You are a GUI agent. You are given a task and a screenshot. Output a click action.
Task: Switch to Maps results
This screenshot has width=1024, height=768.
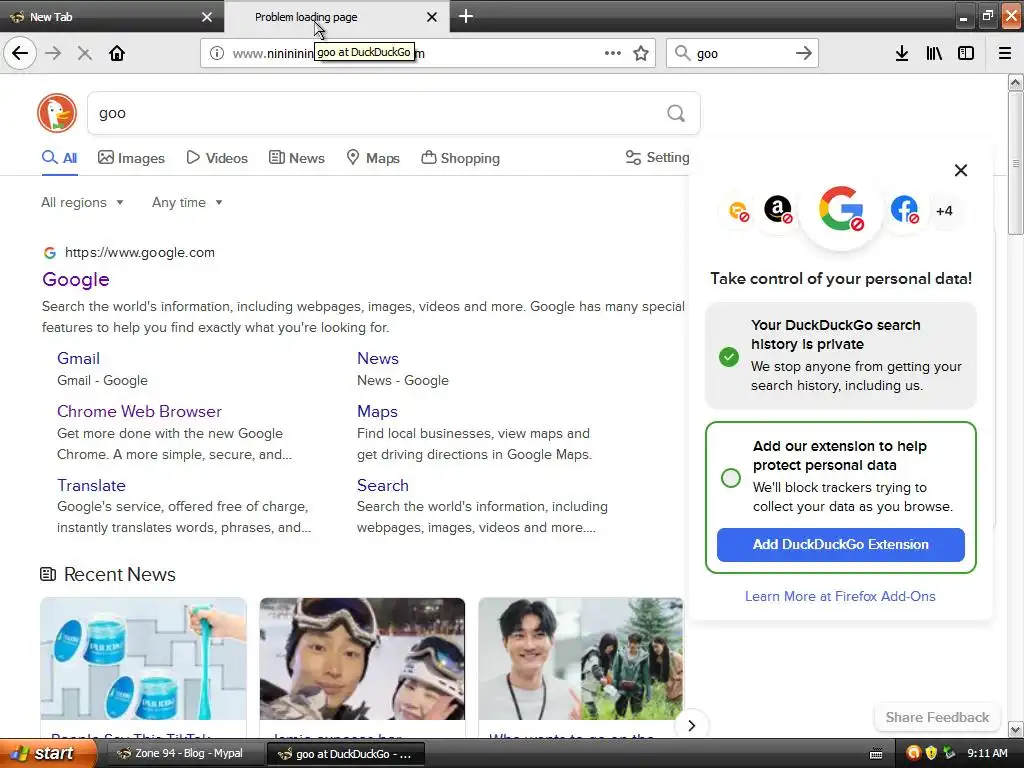[373, 158]
